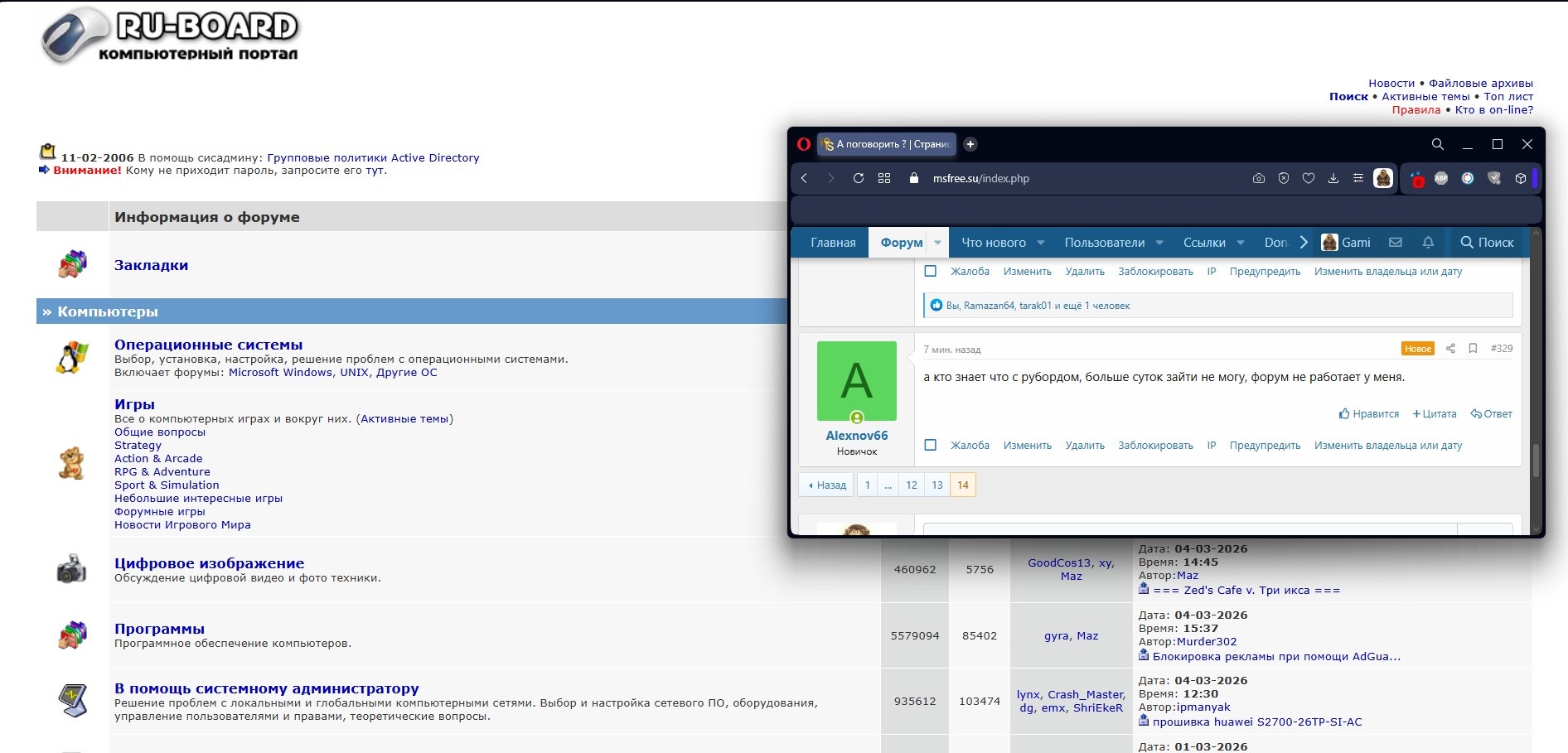Click the ABP extension icon
This screenshot has height=753, width=1568.
1441,178
